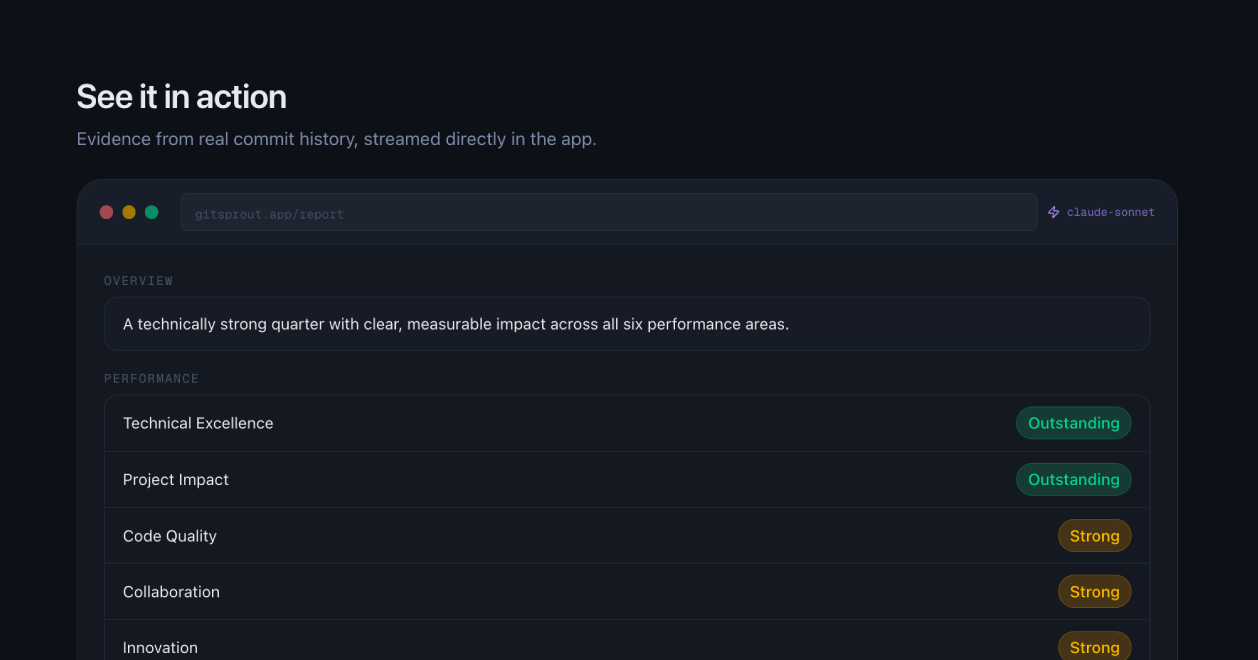Viewport: 1258px width, 660px height.
Task: Click the red window dot
Action: click(106, 212)
